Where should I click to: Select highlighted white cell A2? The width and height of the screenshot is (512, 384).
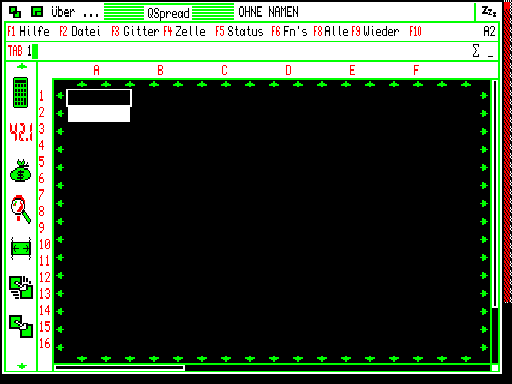[99, 114]
